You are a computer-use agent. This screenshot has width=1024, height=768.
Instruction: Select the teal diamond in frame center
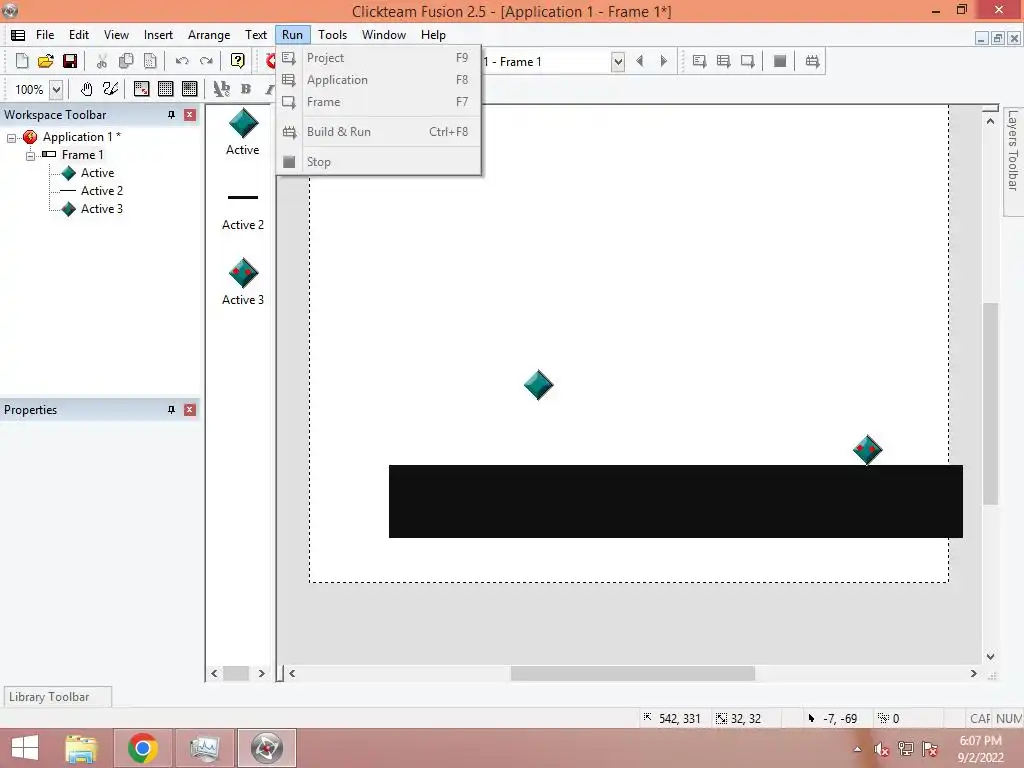[539, 385]
